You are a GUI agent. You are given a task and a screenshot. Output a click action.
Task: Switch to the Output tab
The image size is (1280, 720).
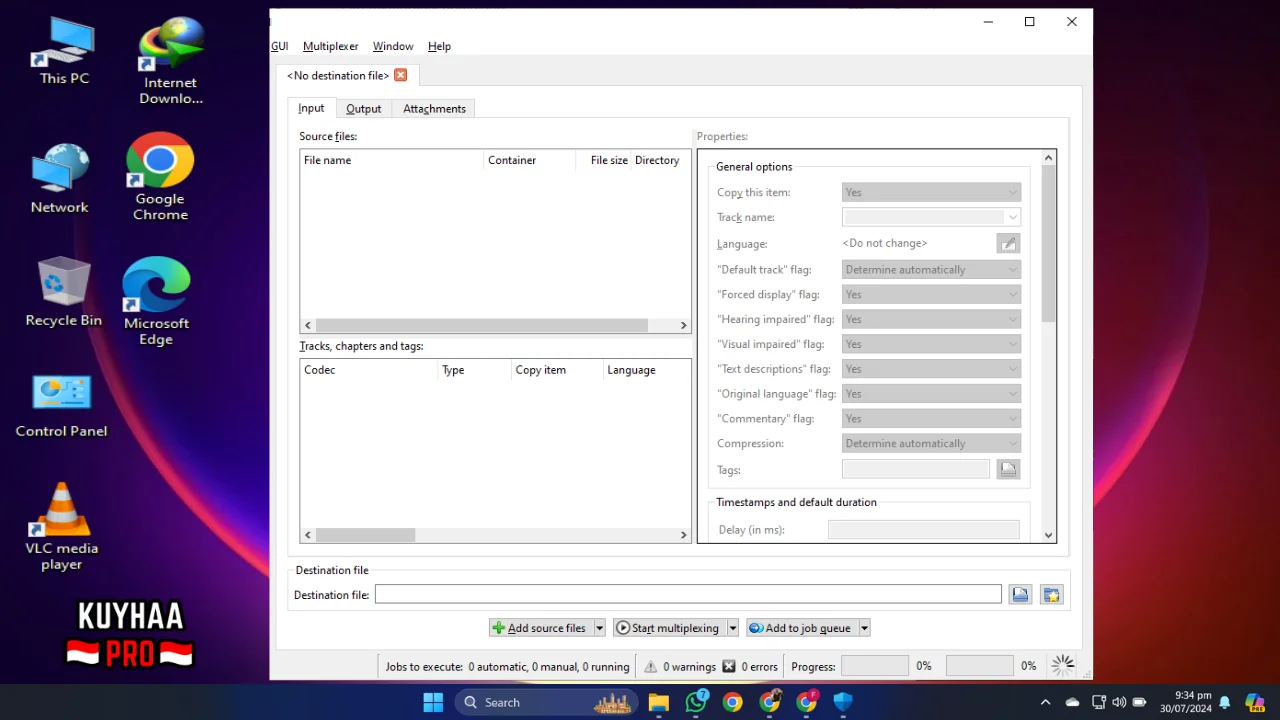click(x=363, y=109)
